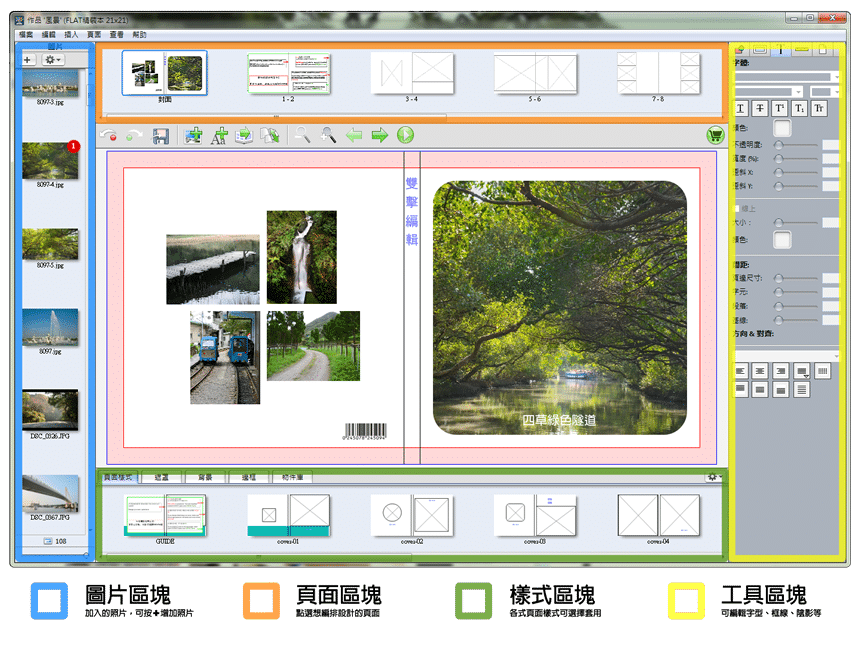Screen dimensions: 860x646
Task: Toggle the underline text style button
Action: coord(740,109)
